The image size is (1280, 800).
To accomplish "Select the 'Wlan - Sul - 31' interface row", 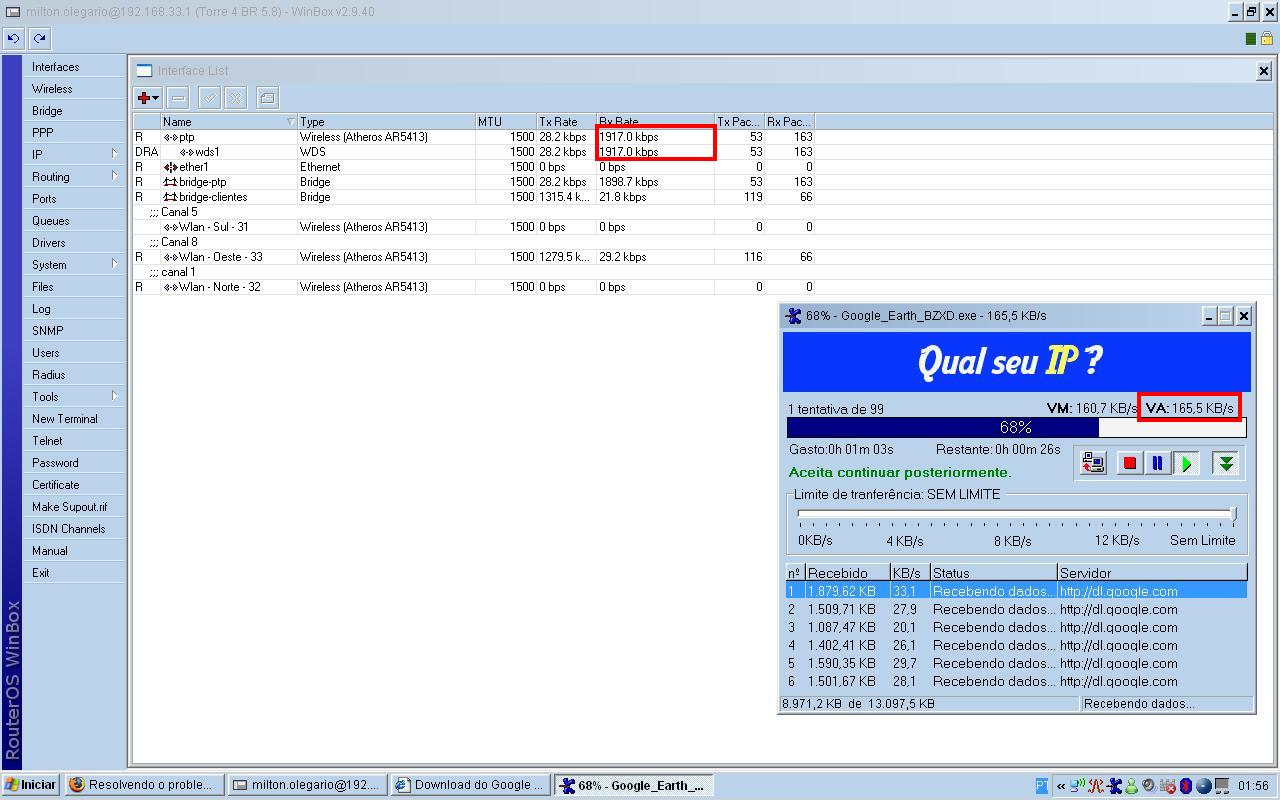I will point(475,227).
